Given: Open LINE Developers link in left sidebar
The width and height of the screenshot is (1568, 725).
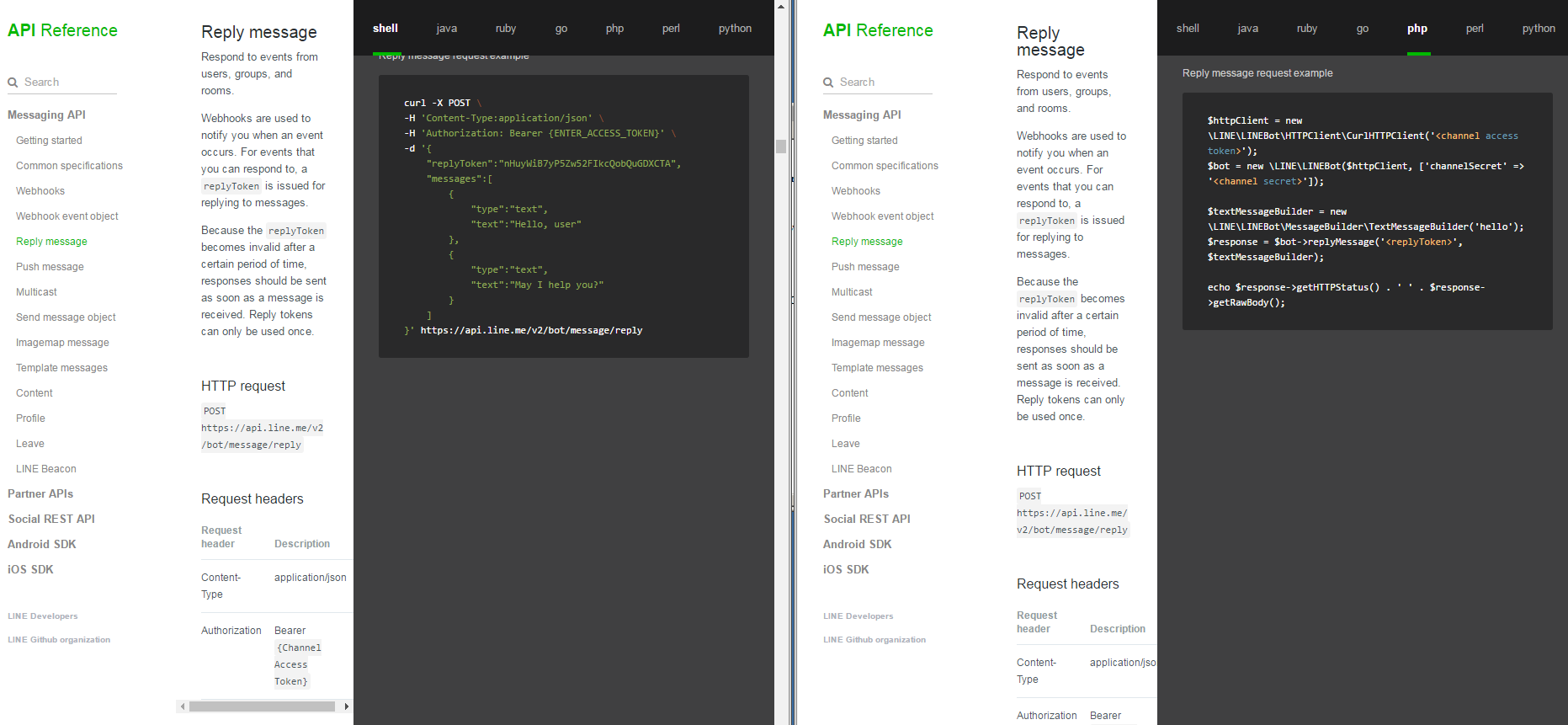Looking at the screenshot, I should pos(43,616).
